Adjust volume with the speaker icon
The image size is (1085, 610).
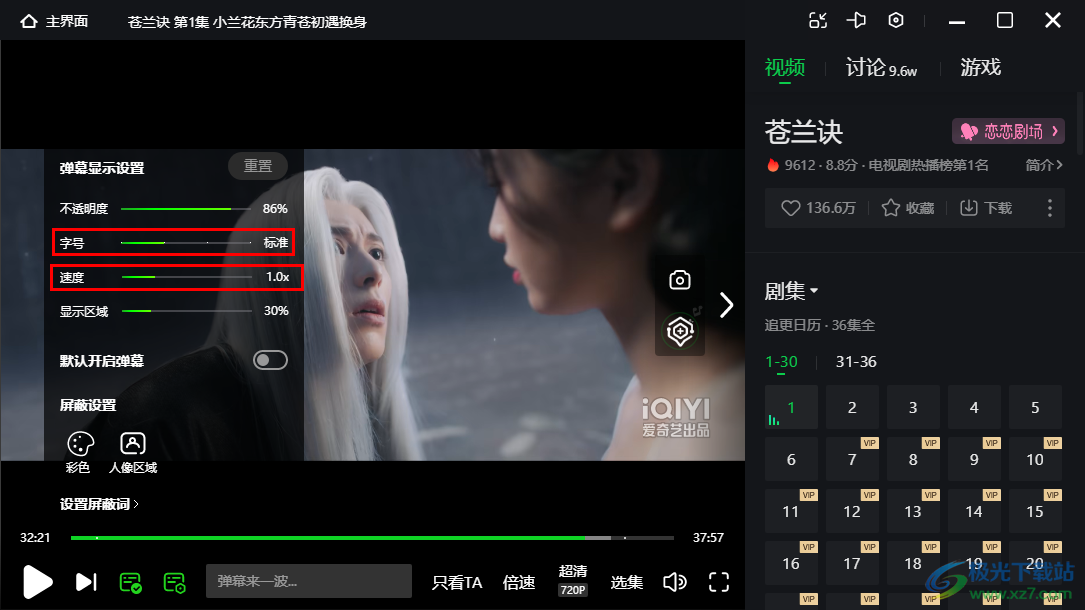(x=675, y=582)
